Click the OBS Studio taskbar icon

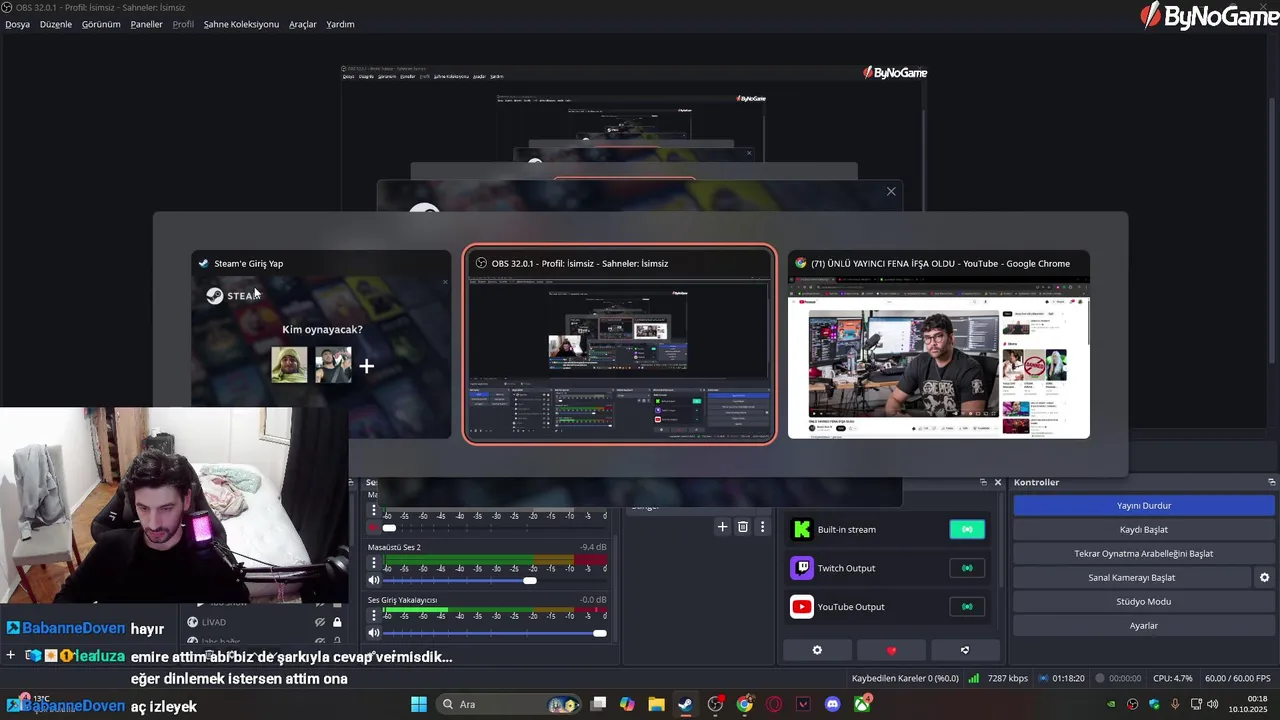coord(715,704)
